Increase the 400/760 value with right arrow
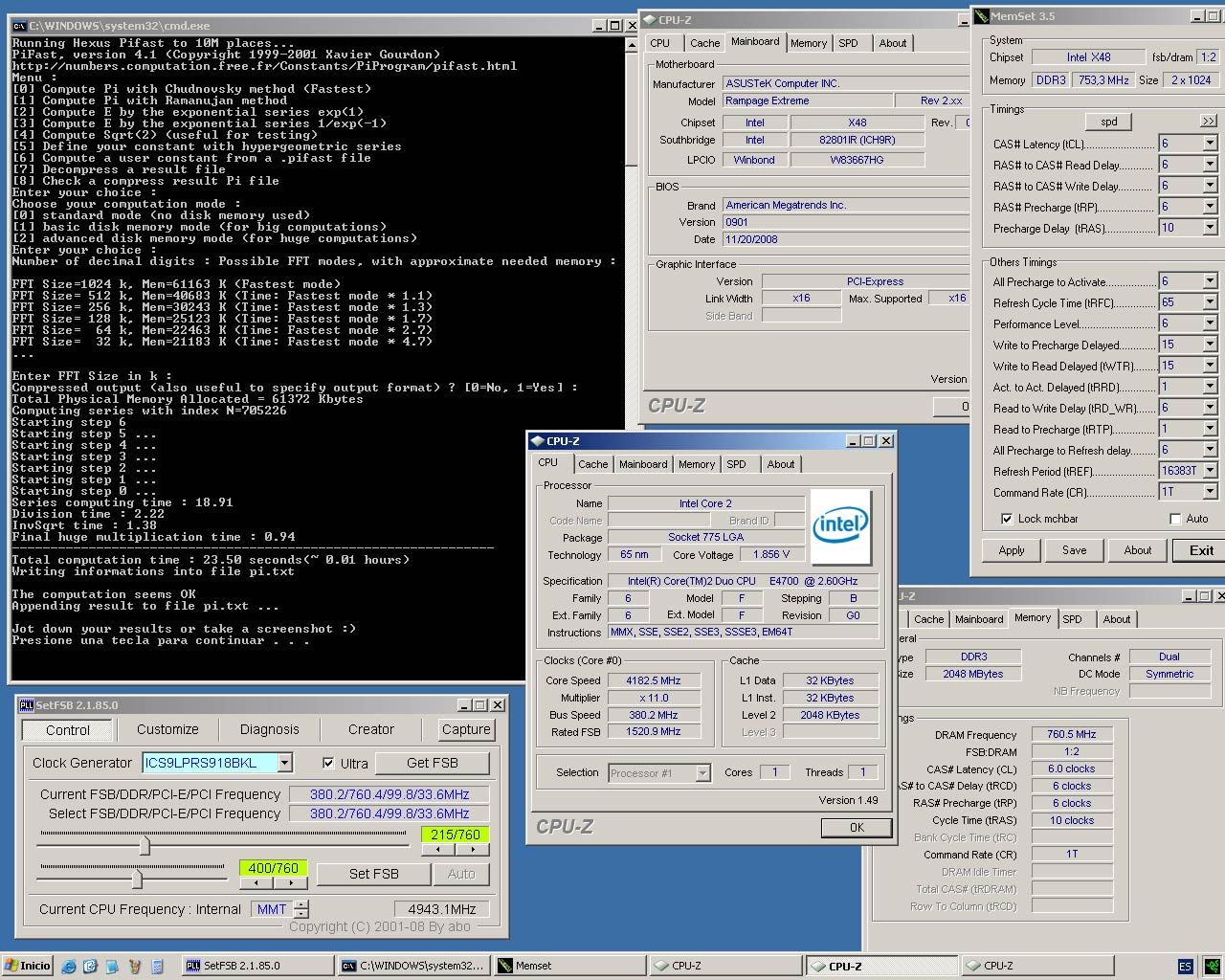1225x980 pixels. pos(290,882)
